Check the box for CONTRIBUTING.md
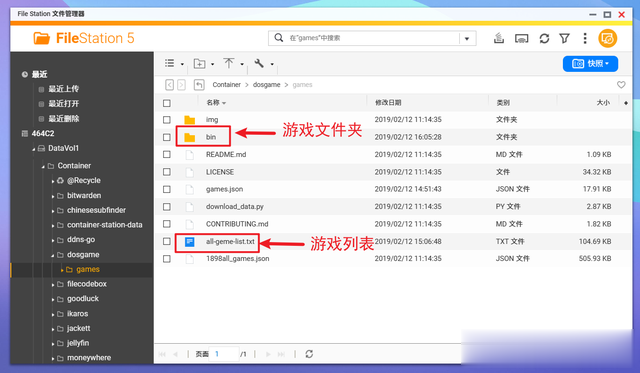Viewport: 640px width, 373px height. [x=167, y=224]
